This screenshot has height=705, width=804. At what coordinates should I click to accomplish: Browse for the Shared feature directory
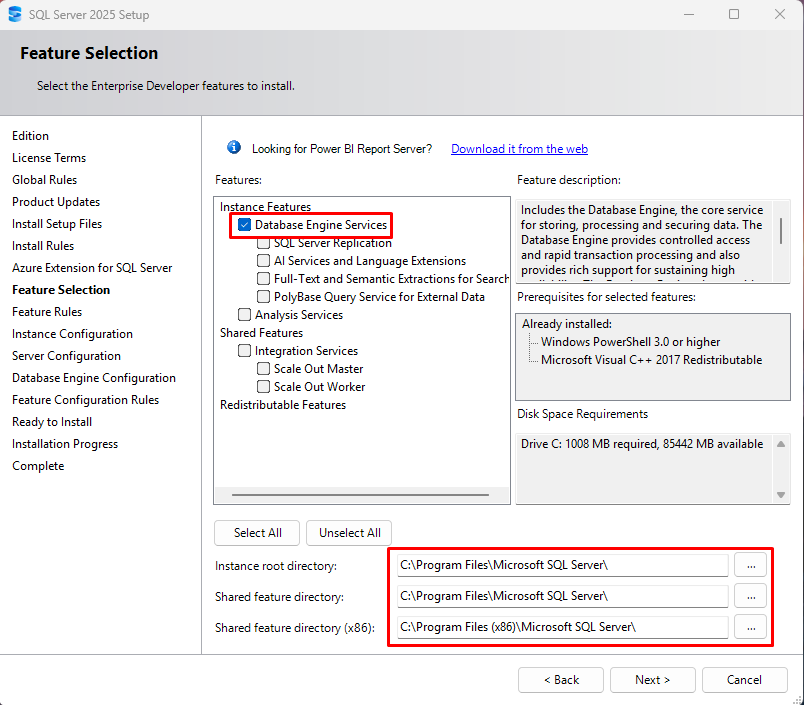coord(751,596)
